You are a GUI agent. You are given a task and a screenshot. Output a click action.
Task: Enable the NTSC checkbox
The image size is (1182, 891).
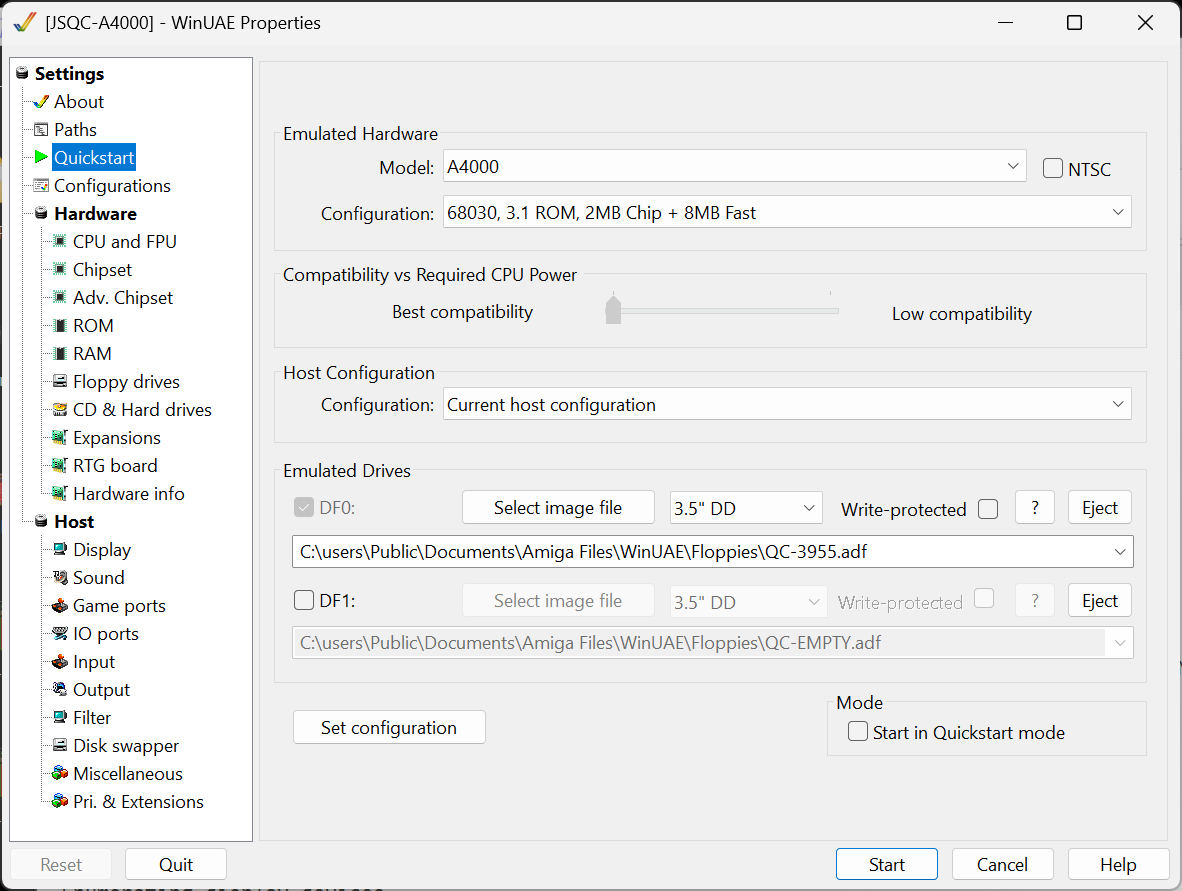click(x=1052, y=168)
